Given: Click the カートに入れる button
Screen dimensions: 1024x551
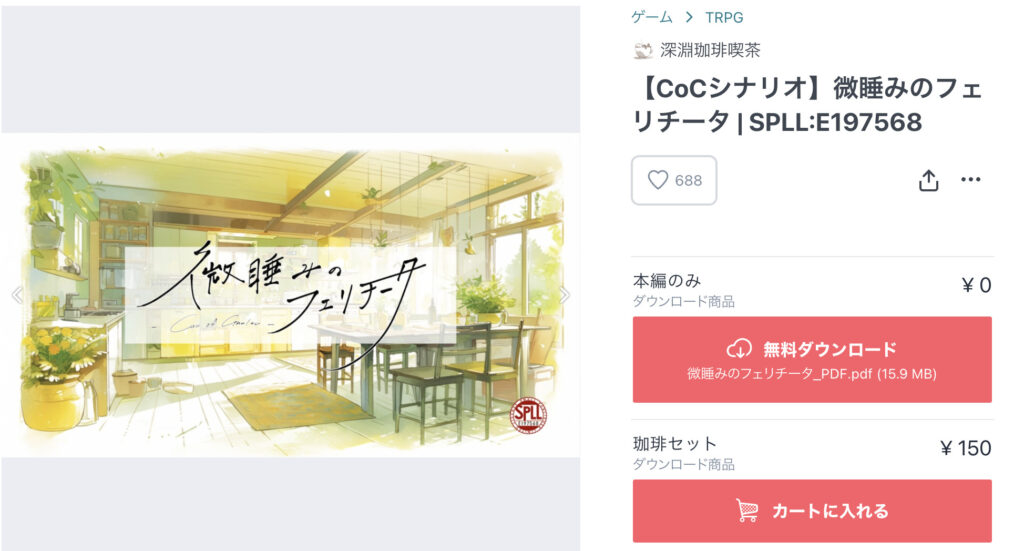Looking at the screenshot, I should click(812, 511).
